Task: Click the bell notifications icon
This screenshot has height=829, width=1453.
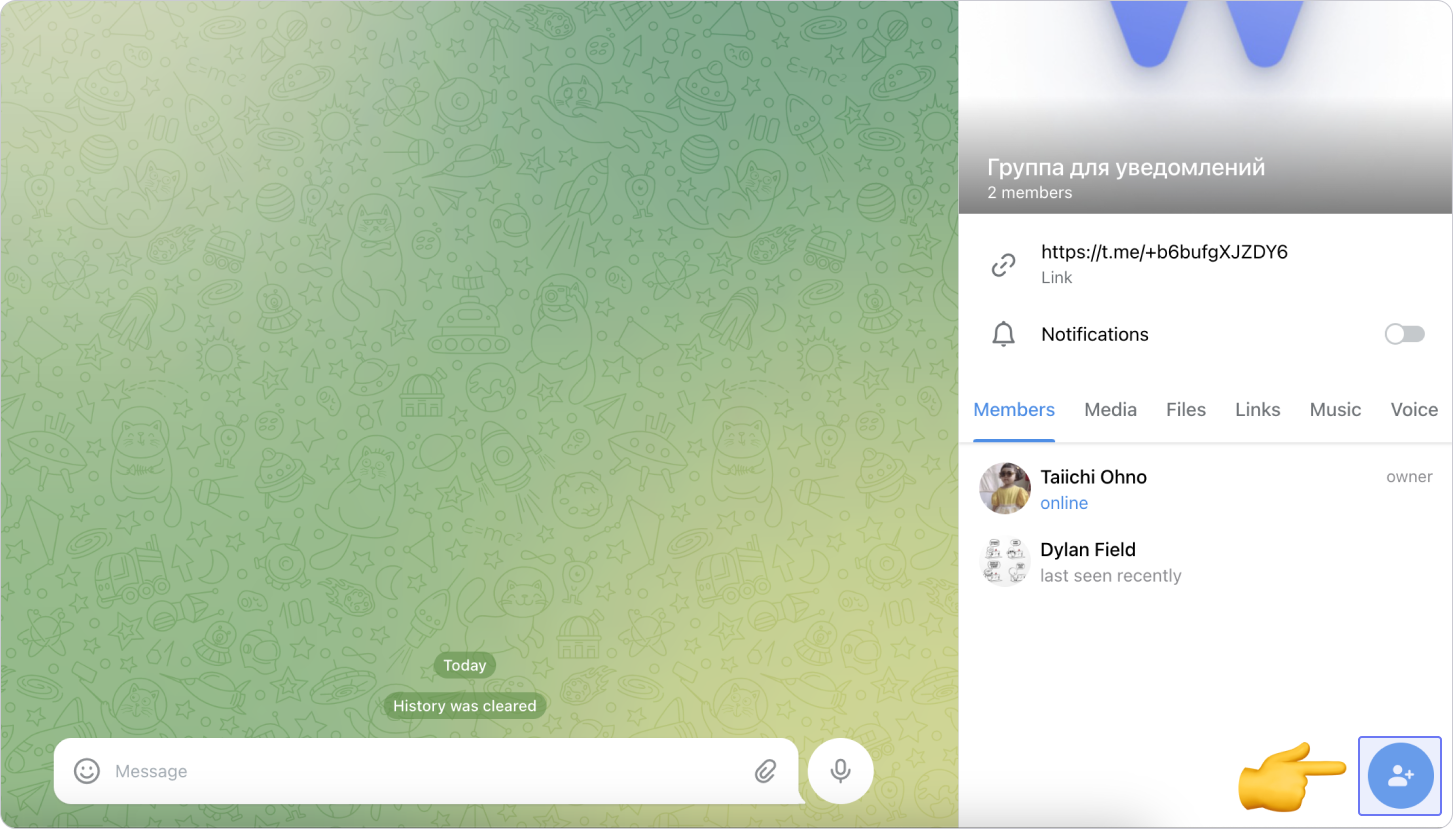Action: [x=1003, y=335]
